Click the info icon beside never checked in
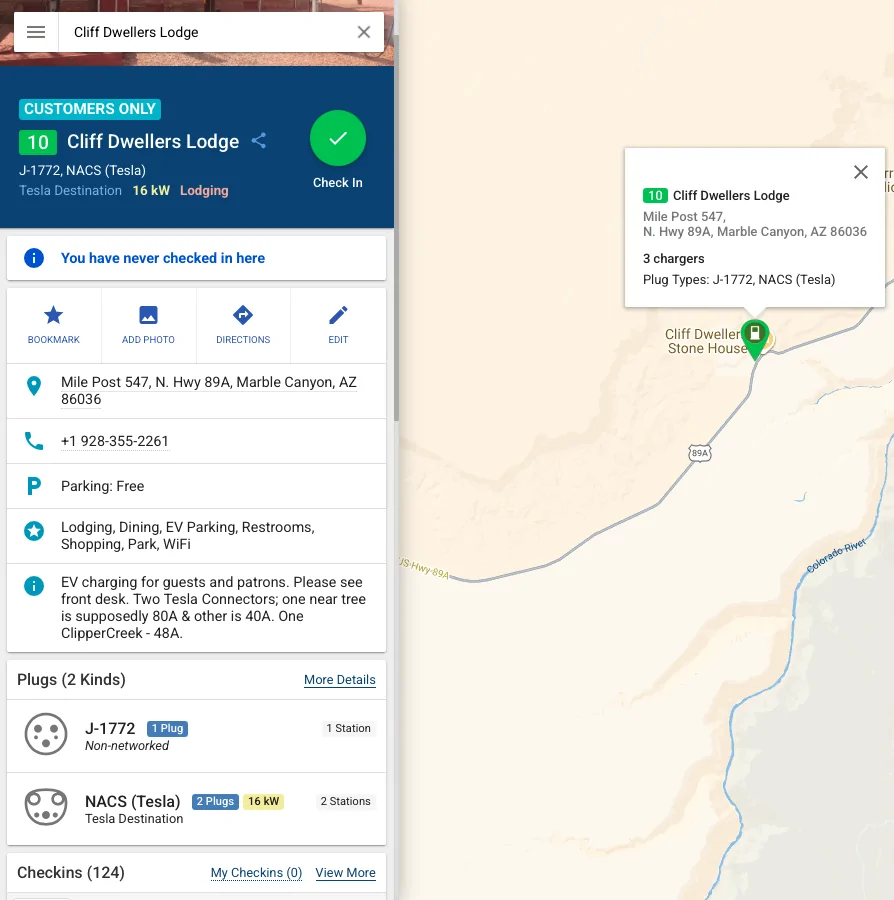 pyautogui.click(x=34, y=258)
